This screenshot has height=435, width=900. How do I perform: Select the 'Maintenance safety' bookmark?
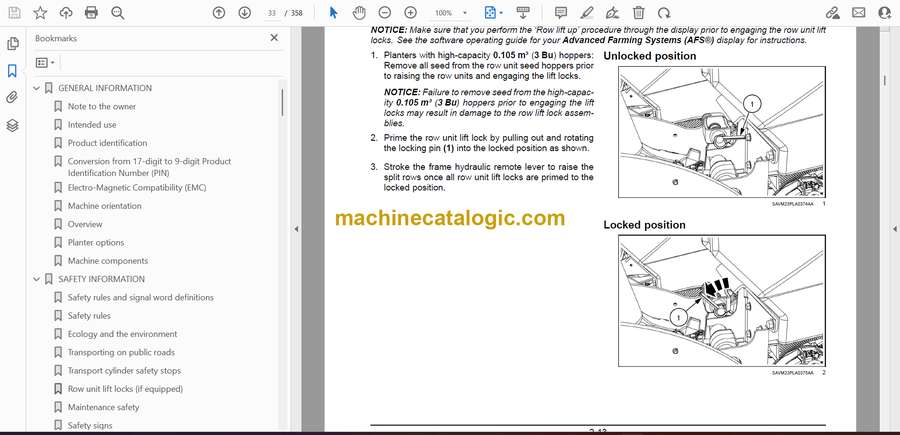coord(103,407)
